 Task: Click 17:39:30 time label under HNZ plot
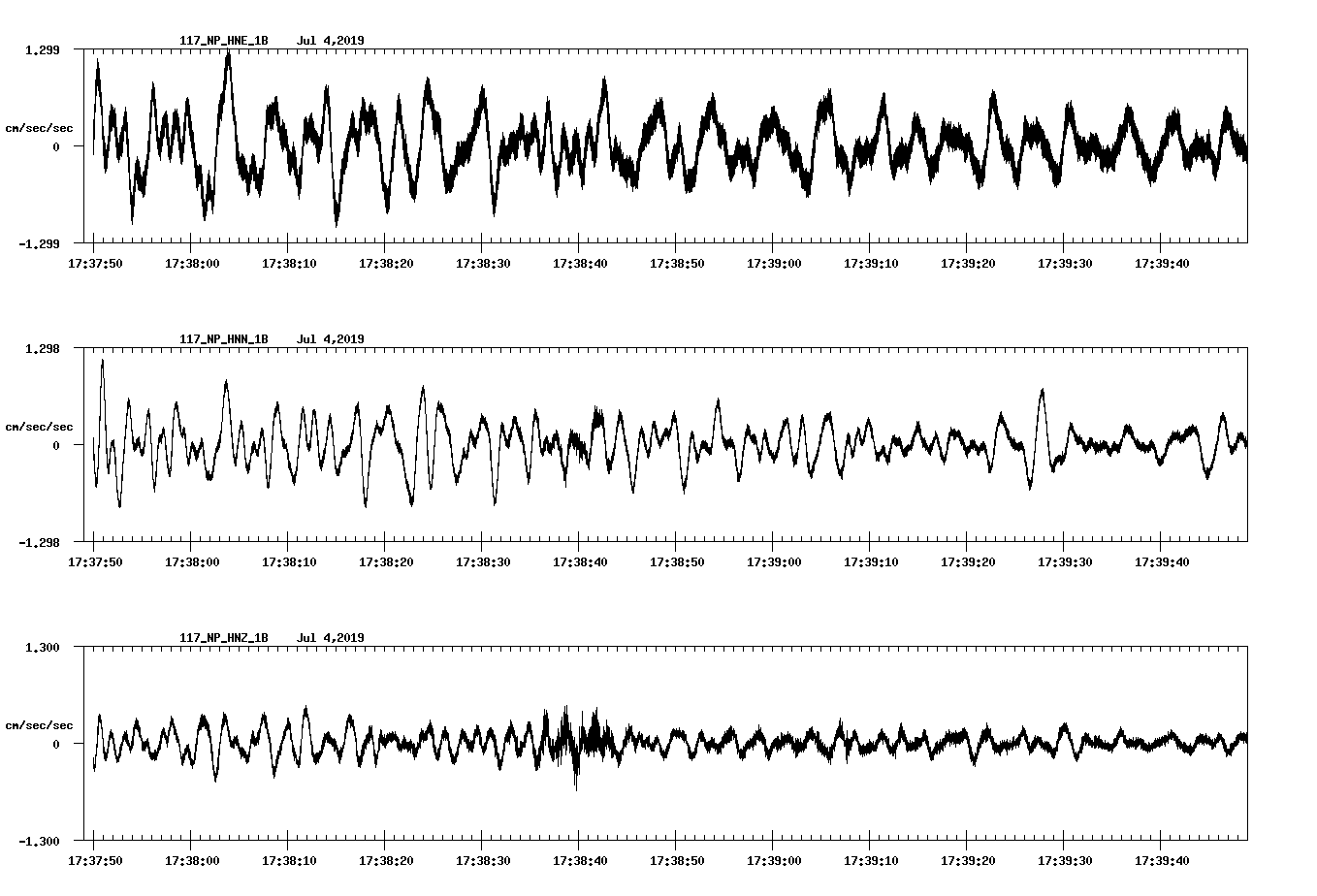tap(1064, 860)
